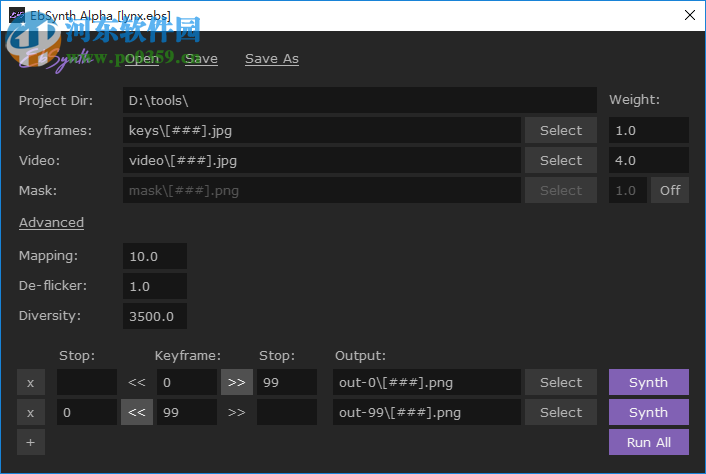
Task: Select button for the Mask path
Action: click(561, 190)
